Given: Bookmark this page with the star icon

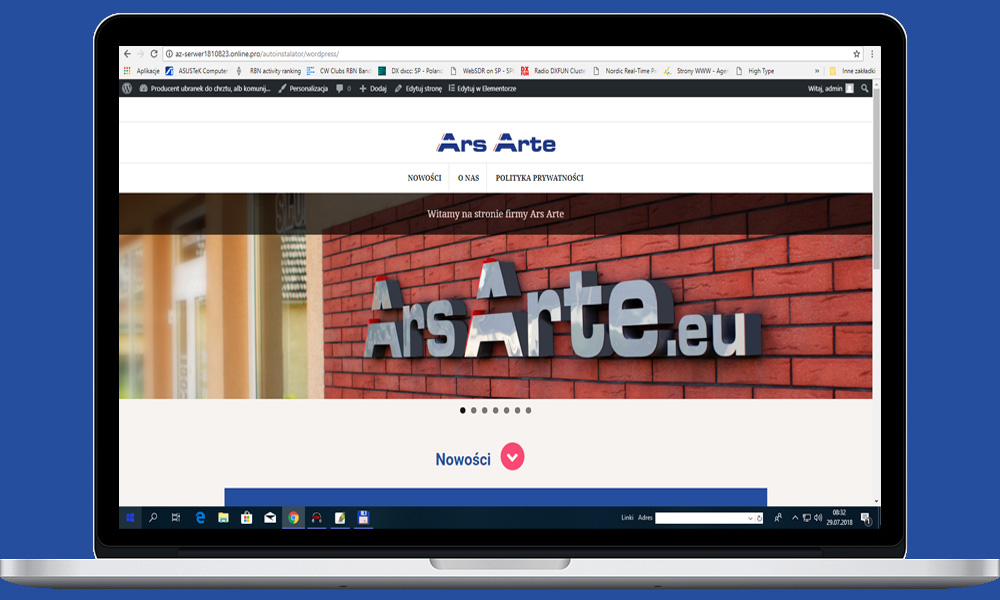Looking at the screenshot, I should click(x=857, y=54).
